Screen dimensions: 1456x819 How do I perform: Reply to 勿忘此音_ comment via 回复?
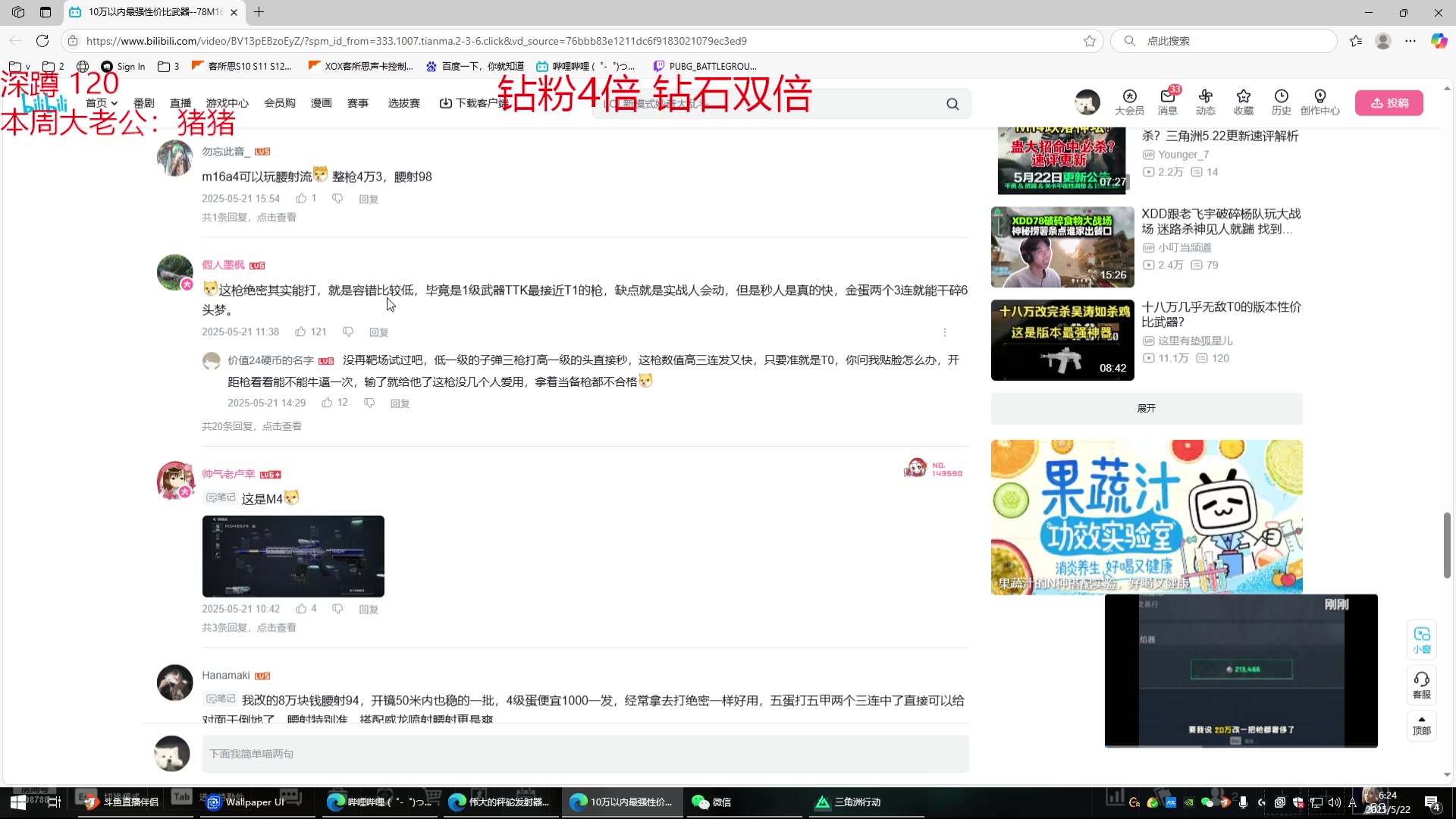369,199
